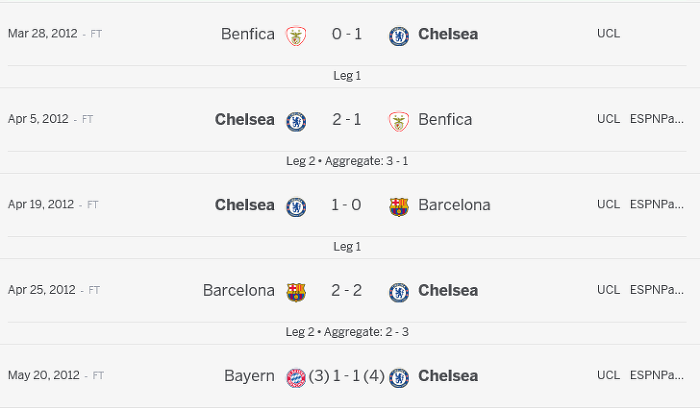Screen dimensions: 700x409
Task: Click UCL competition label for Mar 28 match
Action: (x=608, y=33)
